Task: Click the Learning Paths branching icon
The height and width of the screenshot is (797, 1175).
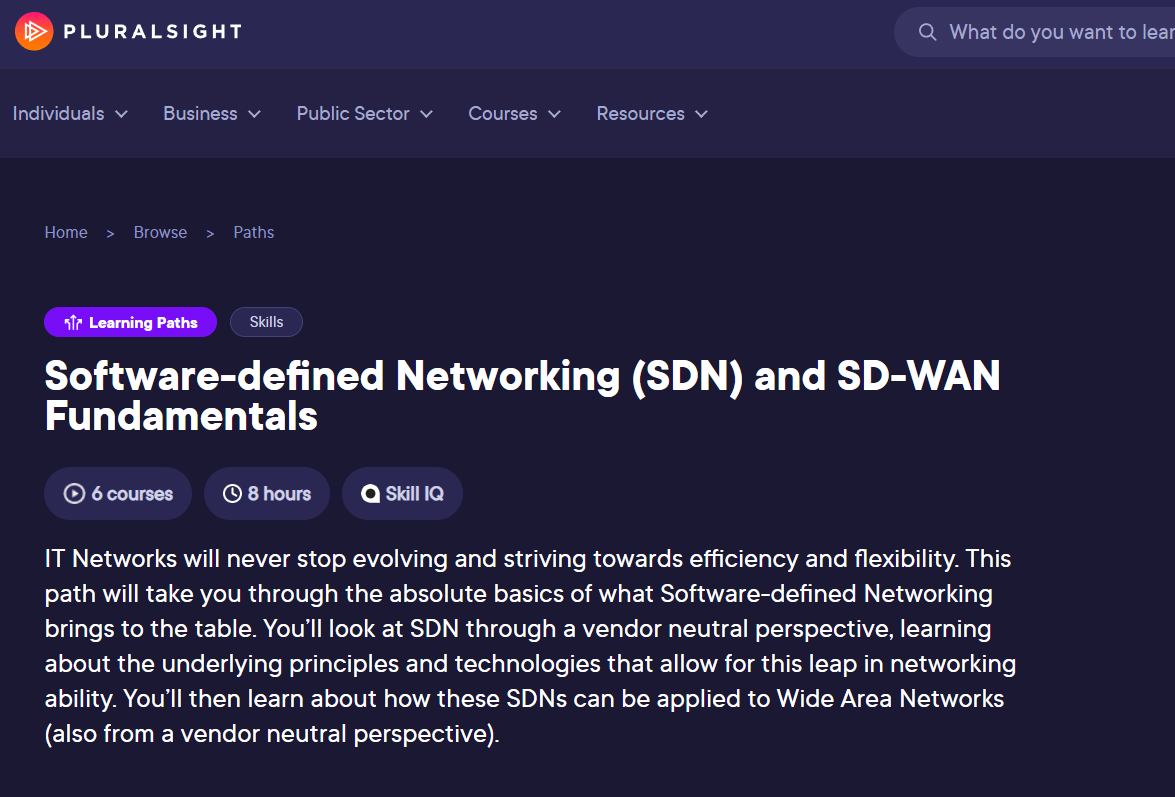Action: click(73, 322)
